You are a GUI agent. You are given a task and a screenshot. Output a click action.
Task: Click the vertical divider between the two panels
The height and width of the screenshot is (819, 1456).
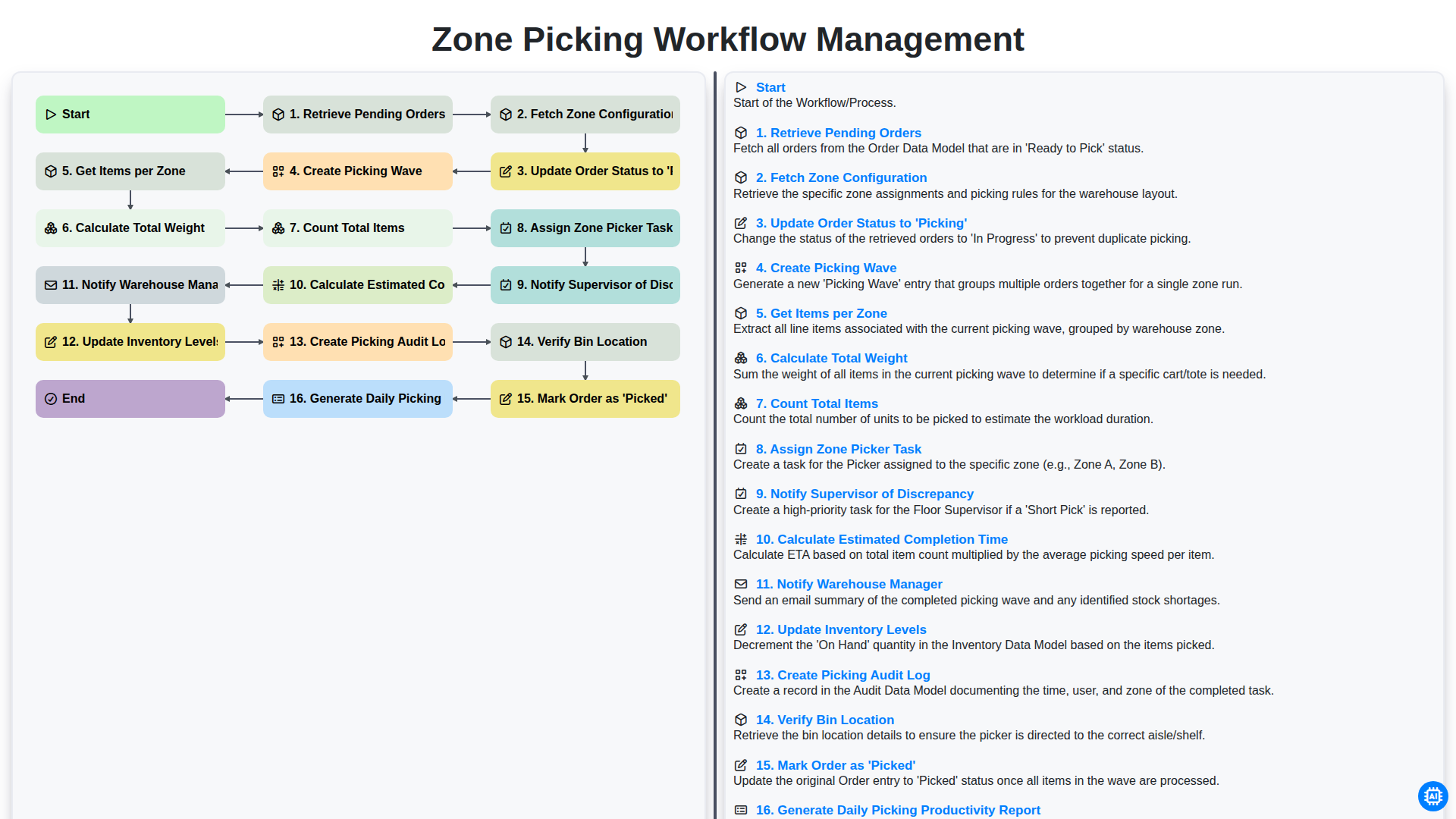pyautogui.click(x=715, y=445)
